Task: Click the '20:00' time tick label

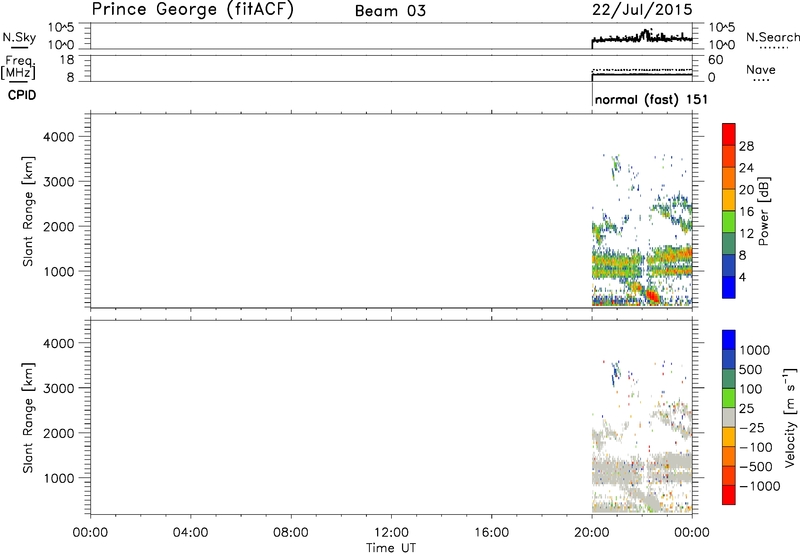Action: click(592, 533)
